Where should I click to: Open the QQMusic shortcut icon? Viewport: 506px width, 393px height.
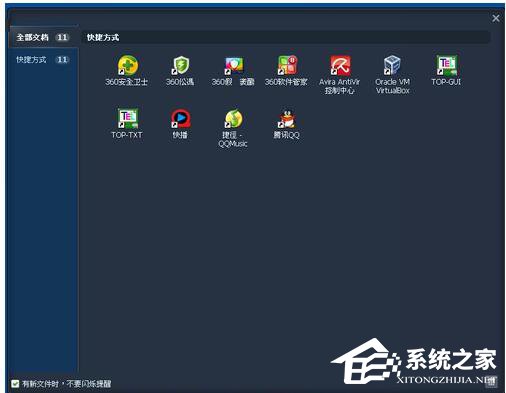pyautogui.click(x=233, y=118)
